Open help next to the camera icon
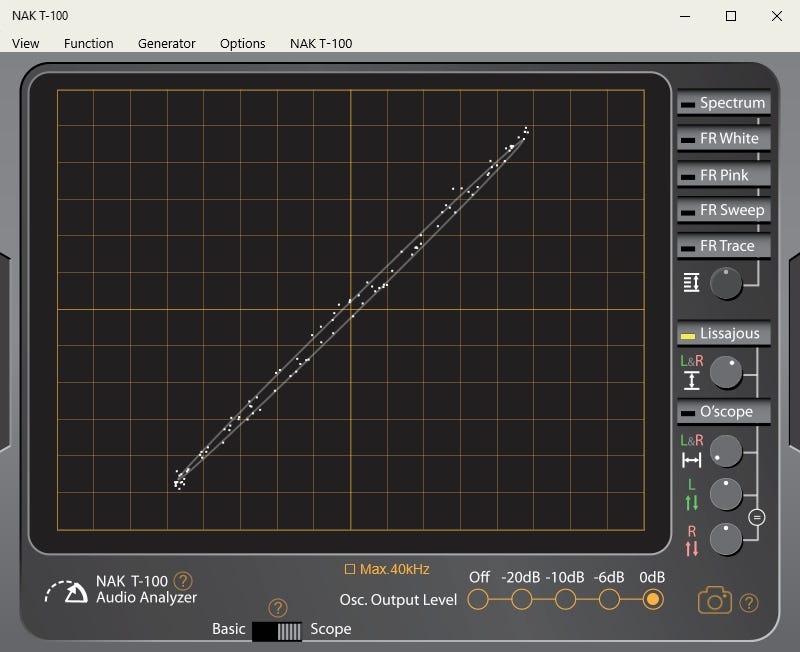800x652 pixels. coord(748,602)
